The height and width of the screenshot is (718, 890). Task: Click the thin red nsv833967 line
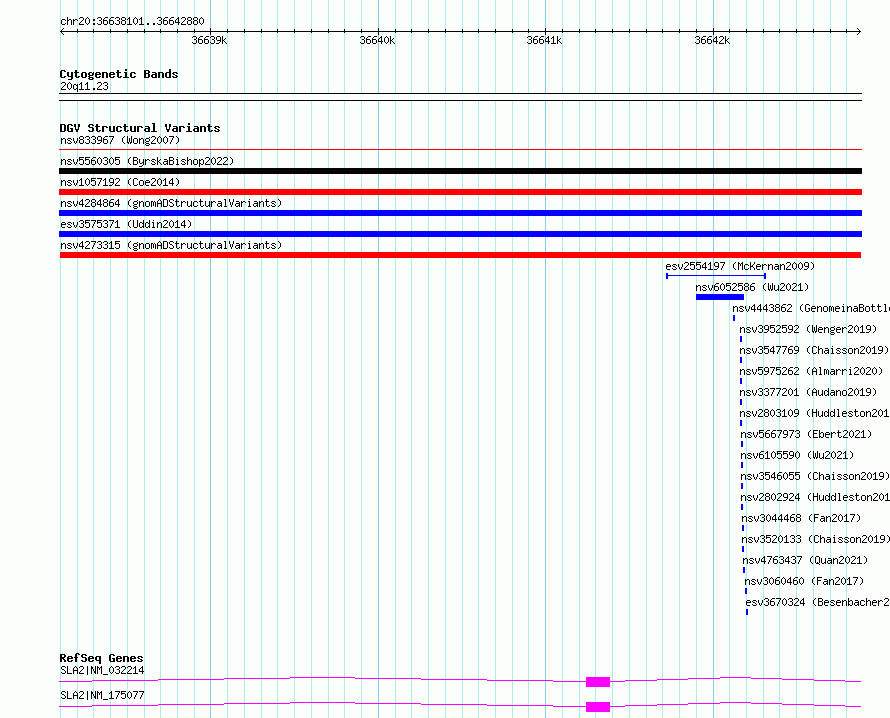pos(460,150)
